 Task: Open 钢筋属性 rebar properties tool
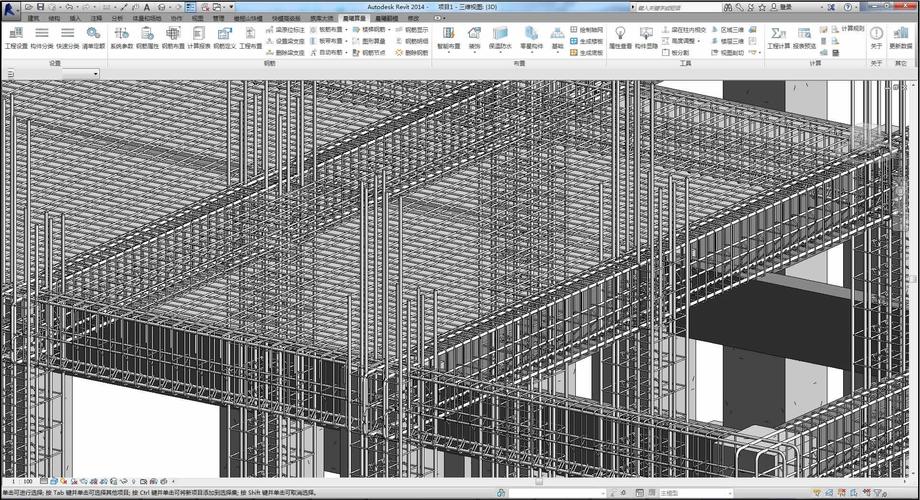coord(147,38)
